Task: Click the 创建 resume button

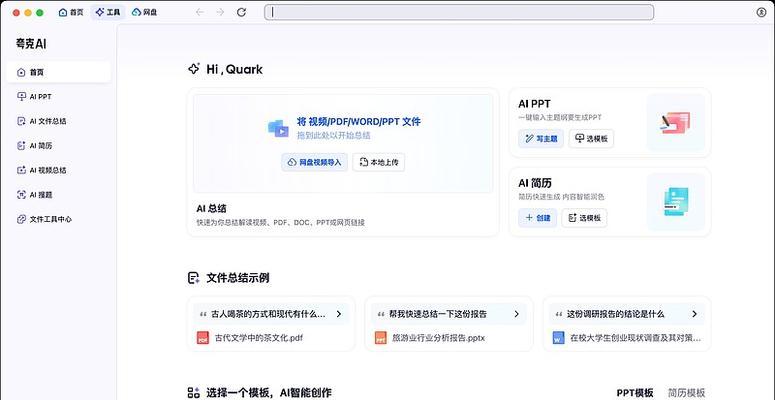Action: [x=538, y=218]
